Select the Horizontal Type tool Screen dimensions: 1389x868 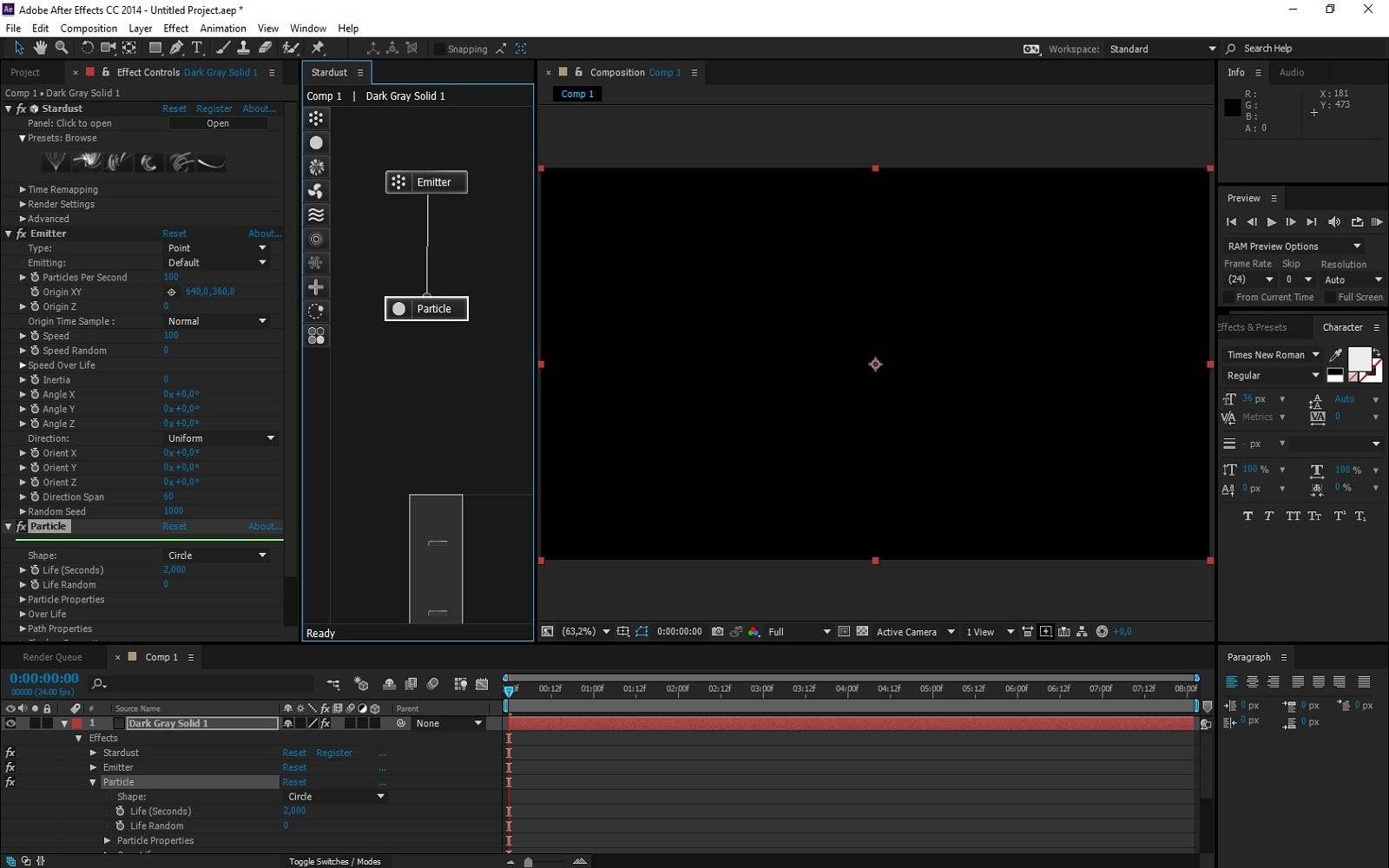pyautogui.click(x=197, y=48)
